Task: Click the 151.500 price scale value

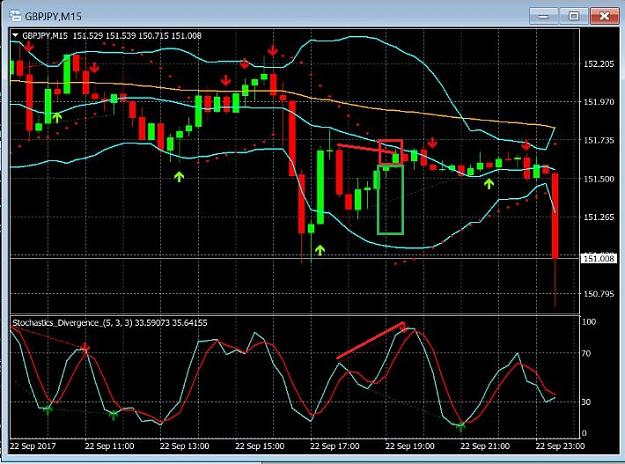Action: (599, 179)
